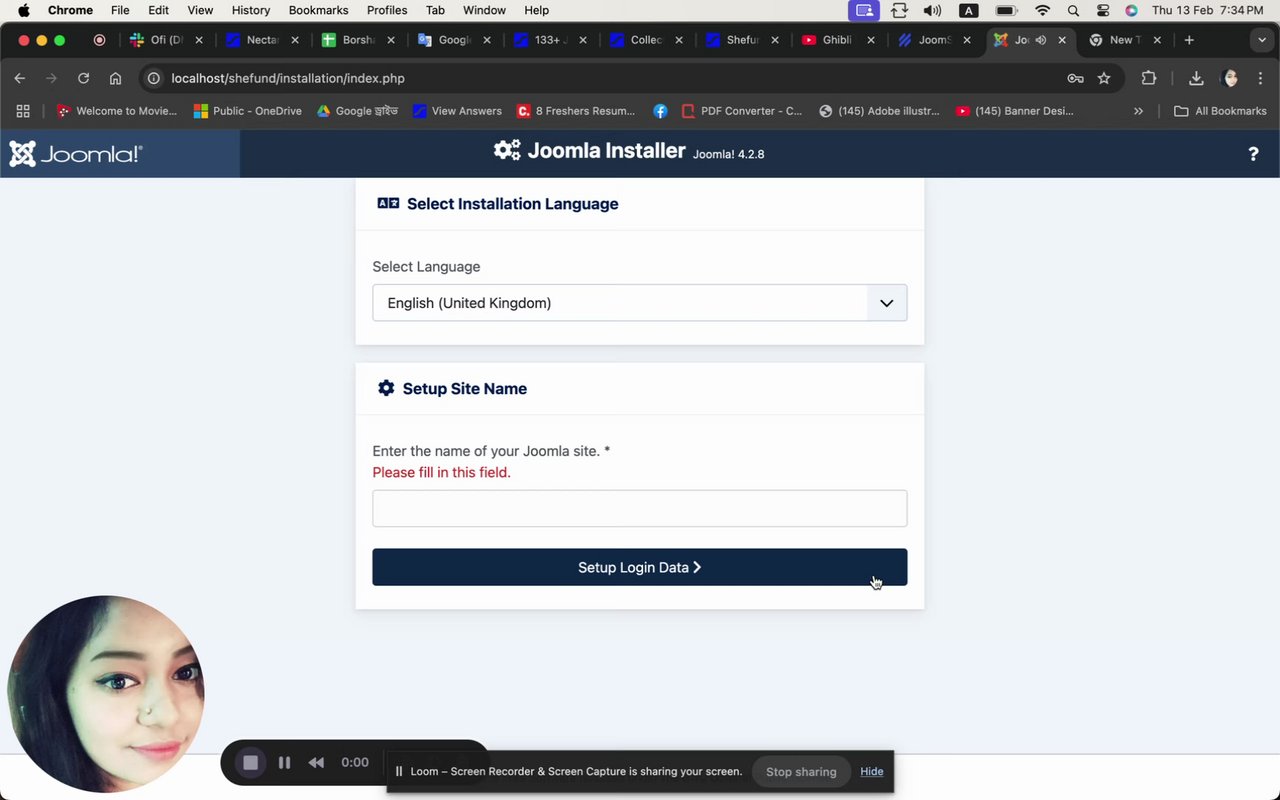Open the Chrome profile avatar
The width and height of the screenshot is (1280, 800).
pos(1230,78)
